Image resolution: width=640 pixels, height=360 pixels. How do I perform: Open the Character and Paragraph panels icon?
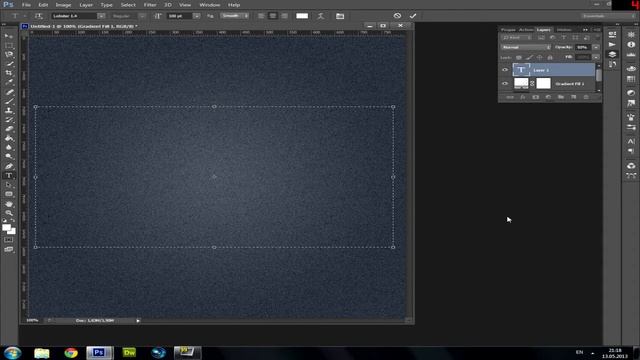click(x=340, y=16)
